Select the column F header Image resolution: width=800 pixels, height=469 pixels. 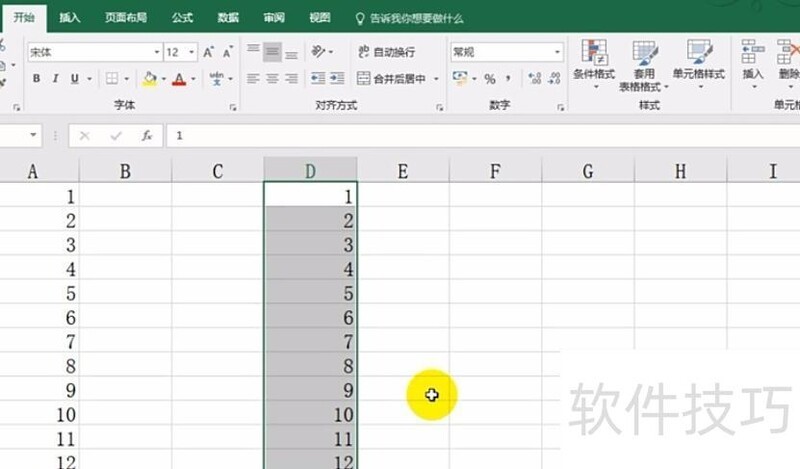[x=495, y=171]
